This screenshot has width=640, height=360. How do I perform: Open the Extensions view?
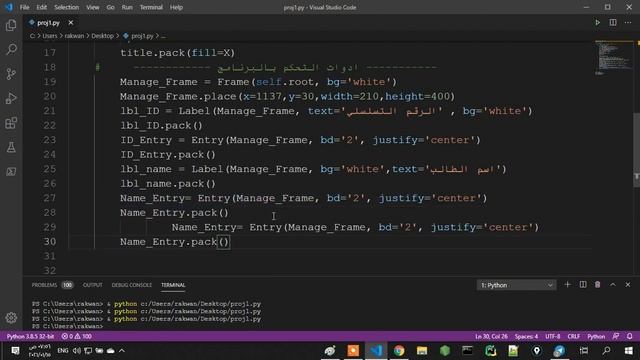point(11,123)
